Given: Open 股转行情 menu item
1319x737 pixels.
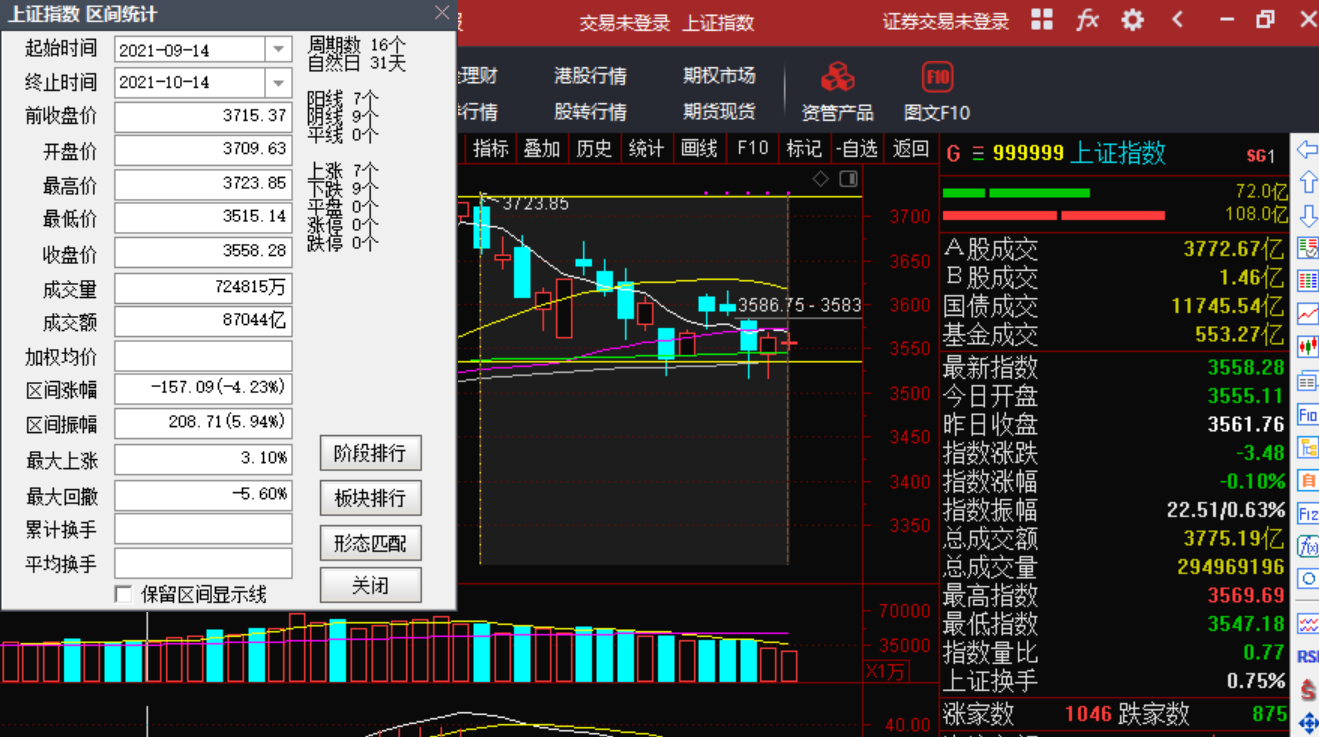Looking at the screenshot, I should pyautogui.click(x=590, y=112).
